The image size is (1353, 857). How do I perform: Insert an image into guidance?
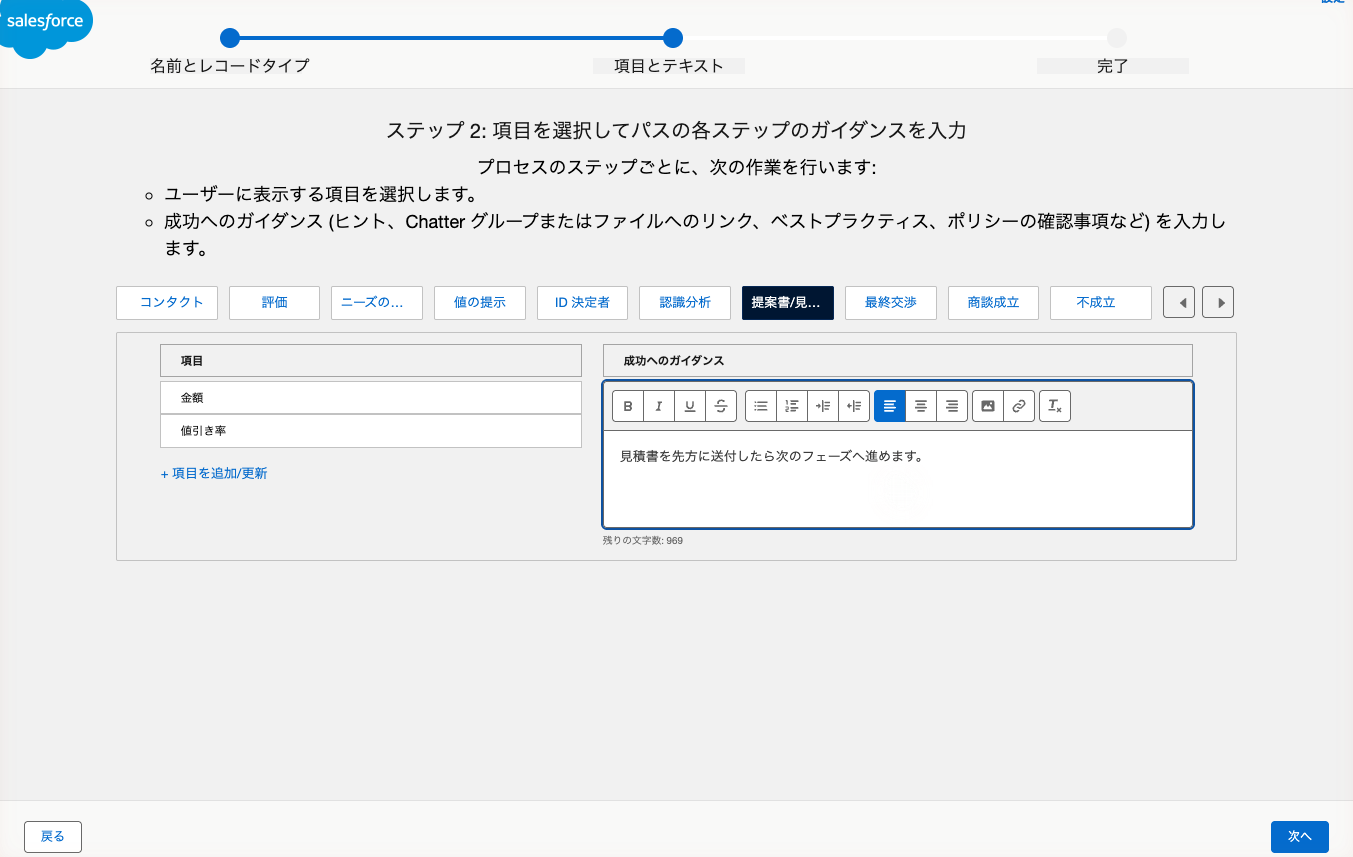[988, 406]
